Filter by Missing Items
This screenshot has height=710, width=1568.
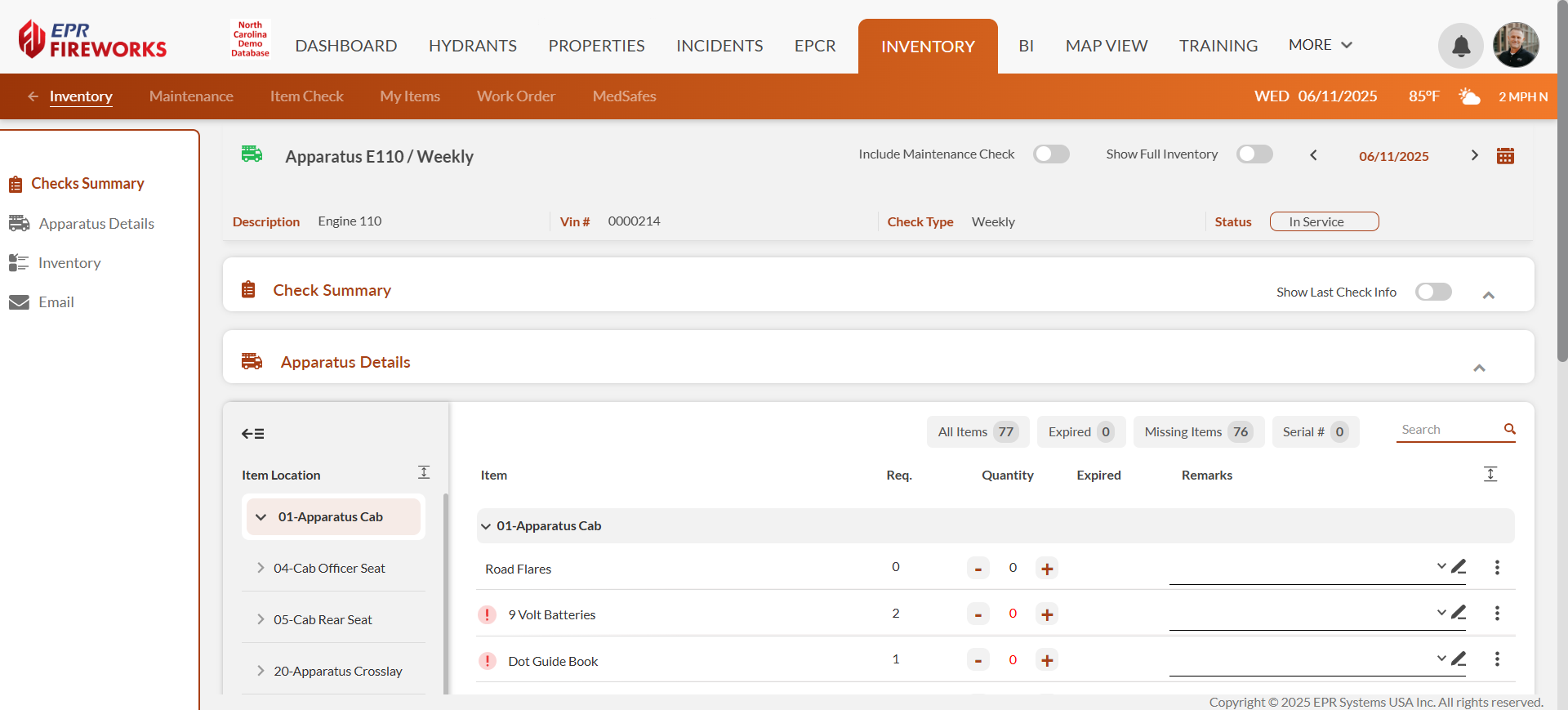[1197, 431]
